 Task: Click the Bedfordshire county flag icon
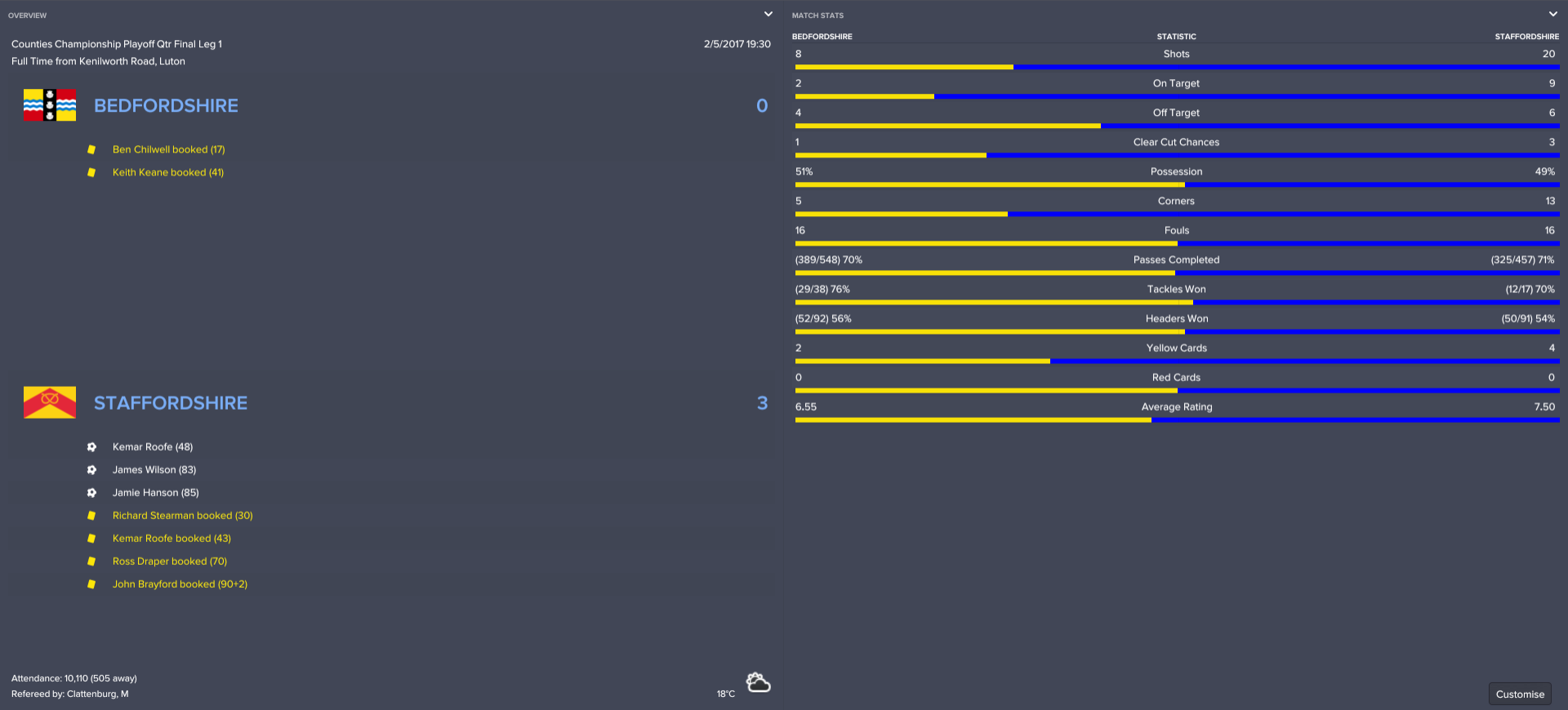tap(50, 105)
